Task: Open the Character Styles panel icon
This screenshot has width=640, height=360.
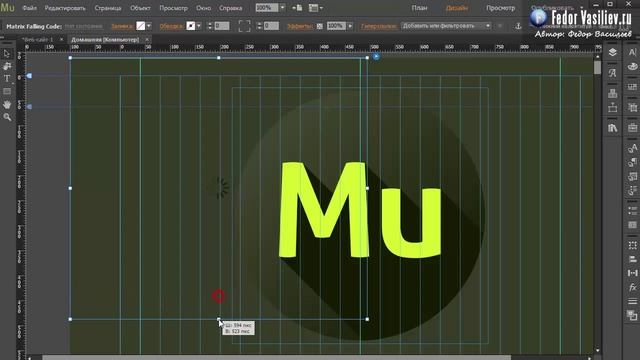Action: (632, 148)
